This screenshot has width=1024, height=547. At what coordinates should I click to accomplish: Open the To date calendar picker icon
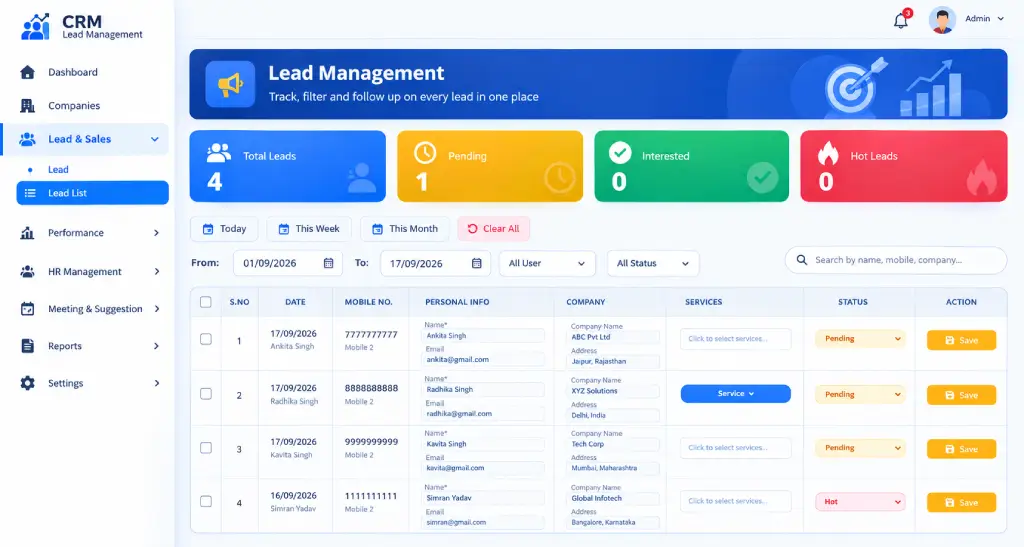477,263
